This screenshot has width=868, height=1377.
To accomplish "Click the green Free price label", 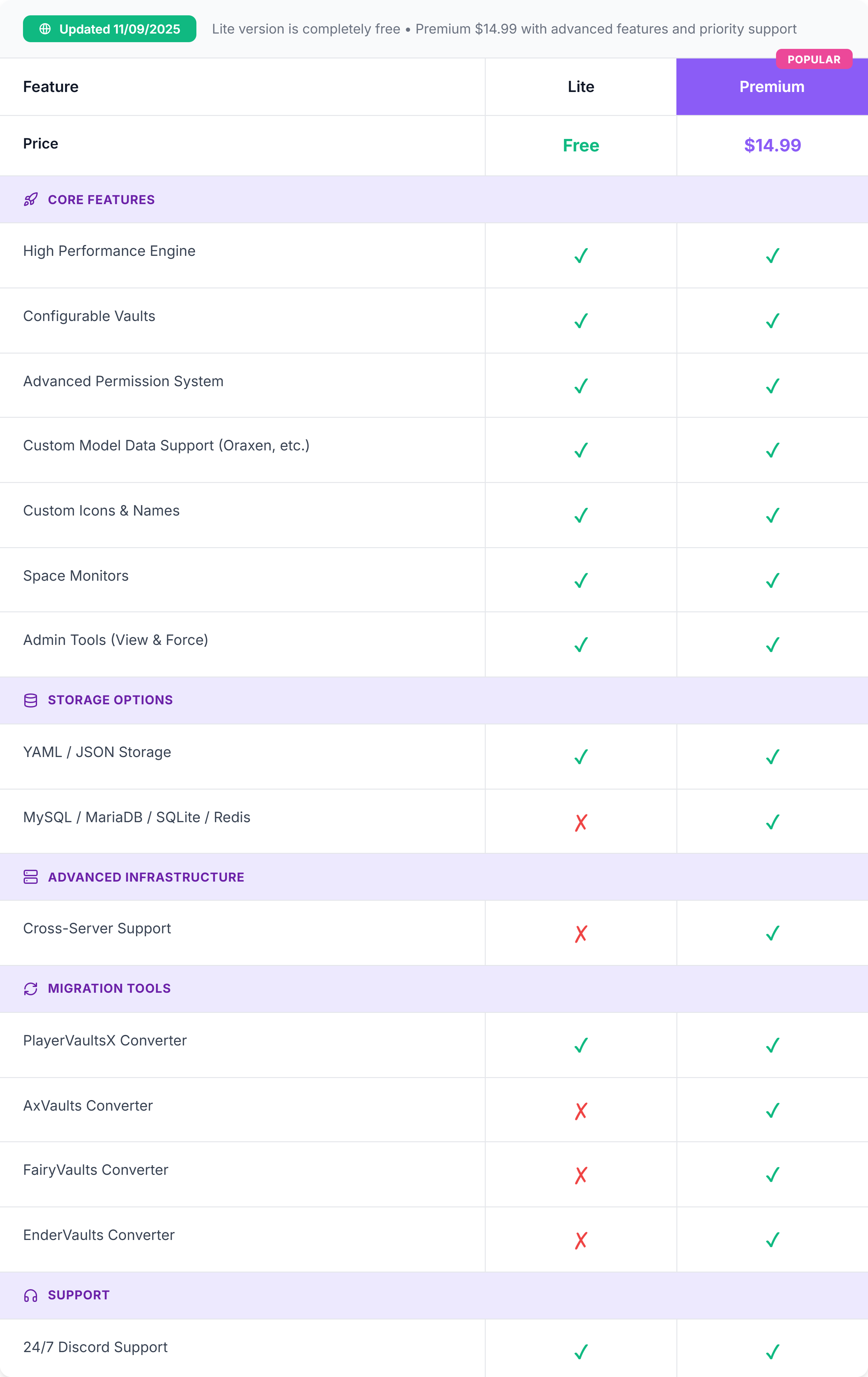I will click(581, 145).
